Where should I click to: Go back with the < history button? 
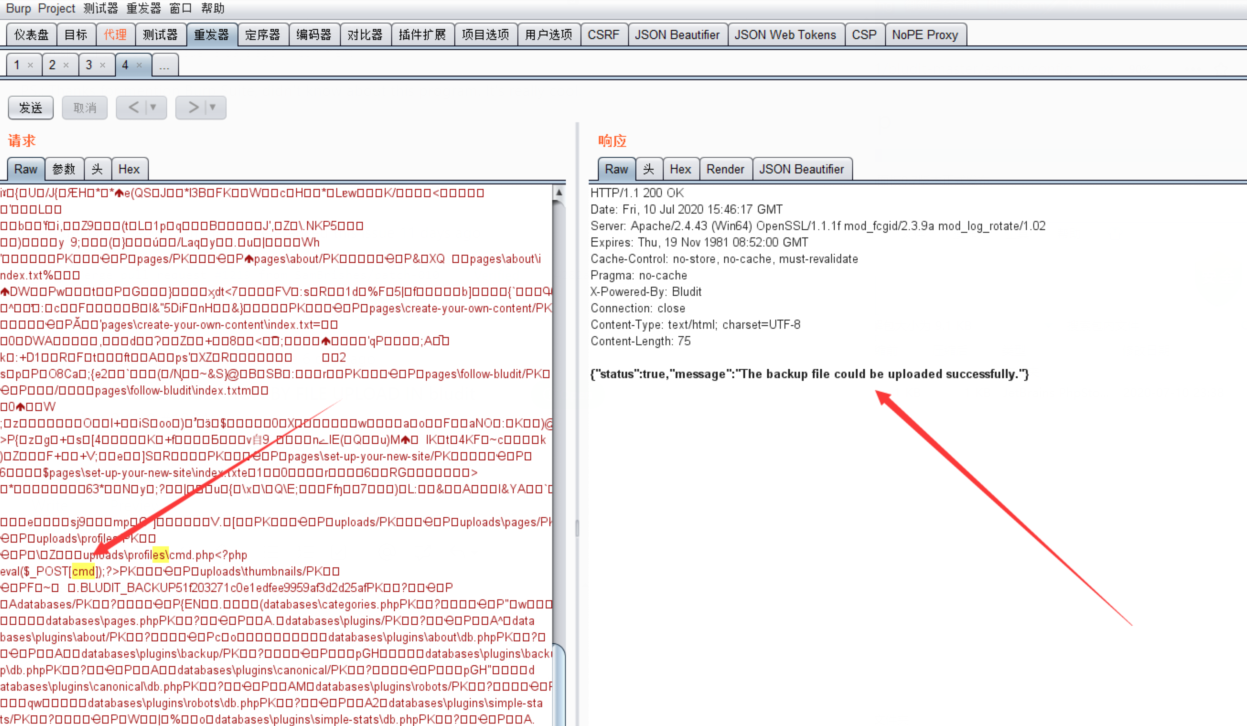click(x=135, y=107)
